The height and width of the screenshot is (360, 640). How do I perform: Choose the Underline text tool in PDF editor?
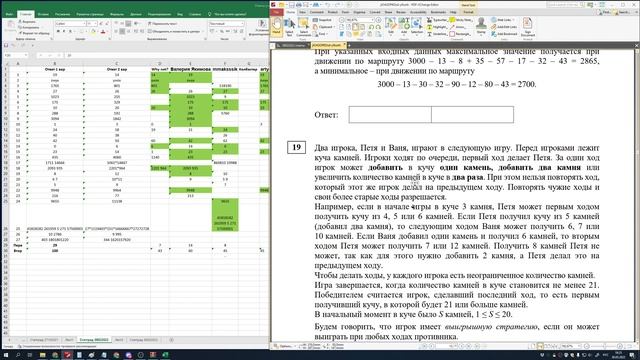[x=437, y=34]
